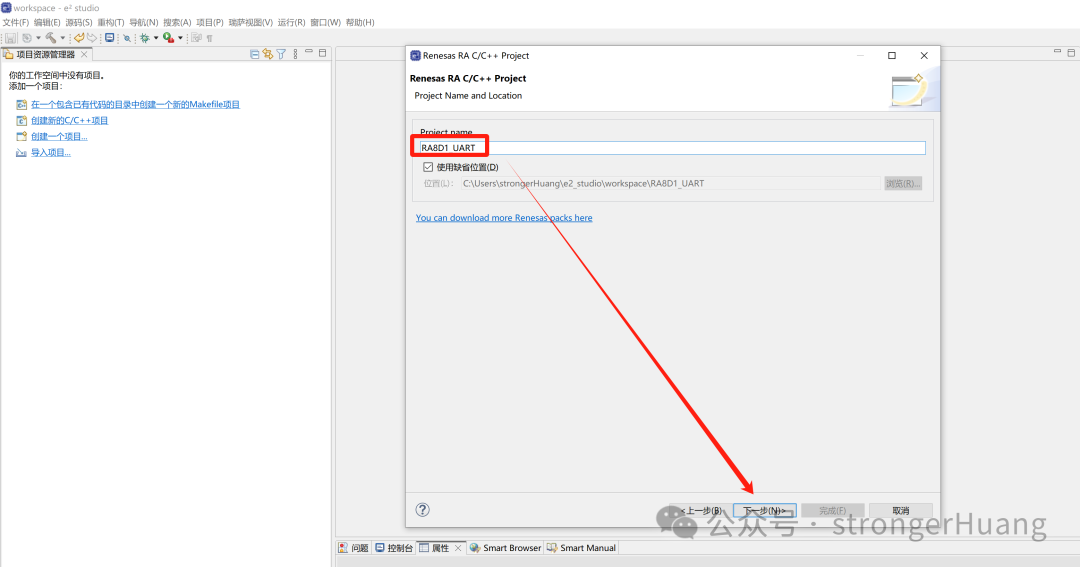1080x567 pixels.
Task: Toggle Link with Editor icon
Action: point(268,54)
